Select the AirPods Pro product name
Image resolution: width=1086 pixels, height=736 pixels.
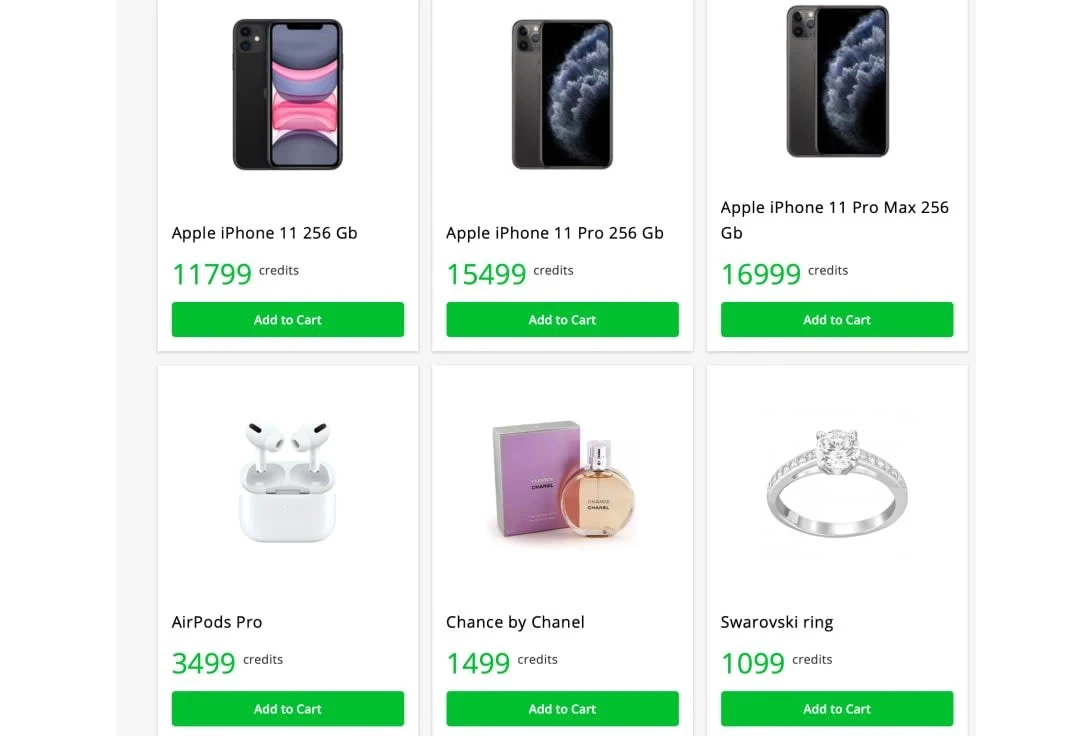(217, 622)
